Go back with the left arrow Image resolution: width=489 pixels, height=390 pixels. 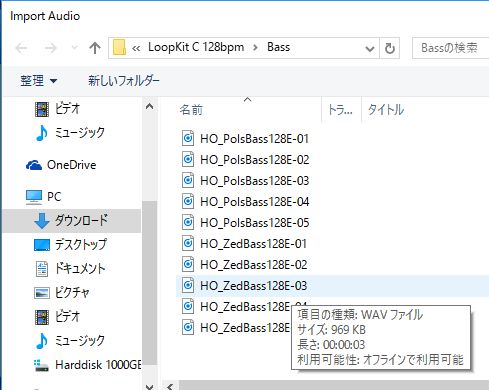[x=21, y=48]
